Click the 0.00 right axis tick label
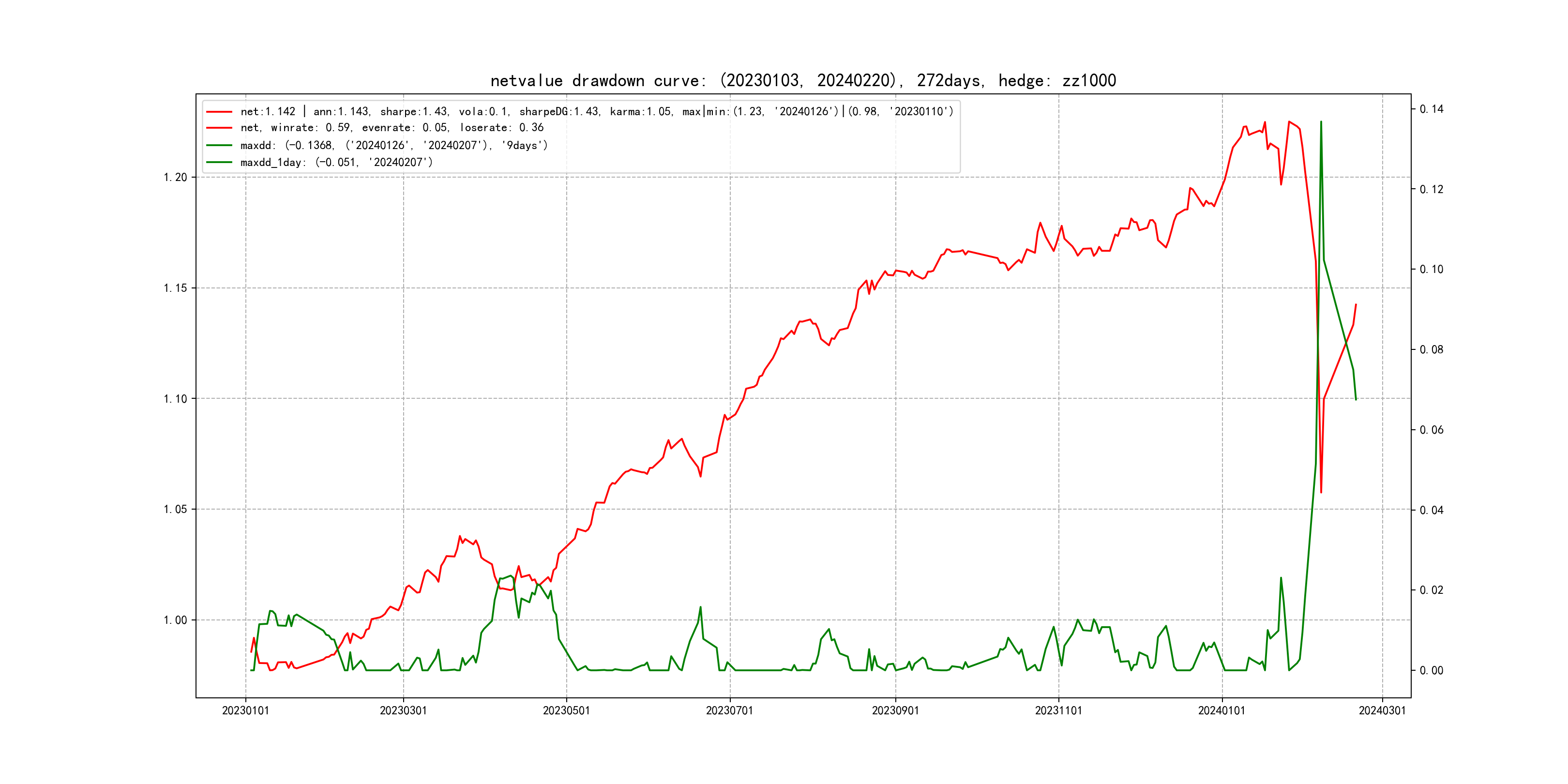This screenshot has width=1568, height=784. (x=1432, y=671)
